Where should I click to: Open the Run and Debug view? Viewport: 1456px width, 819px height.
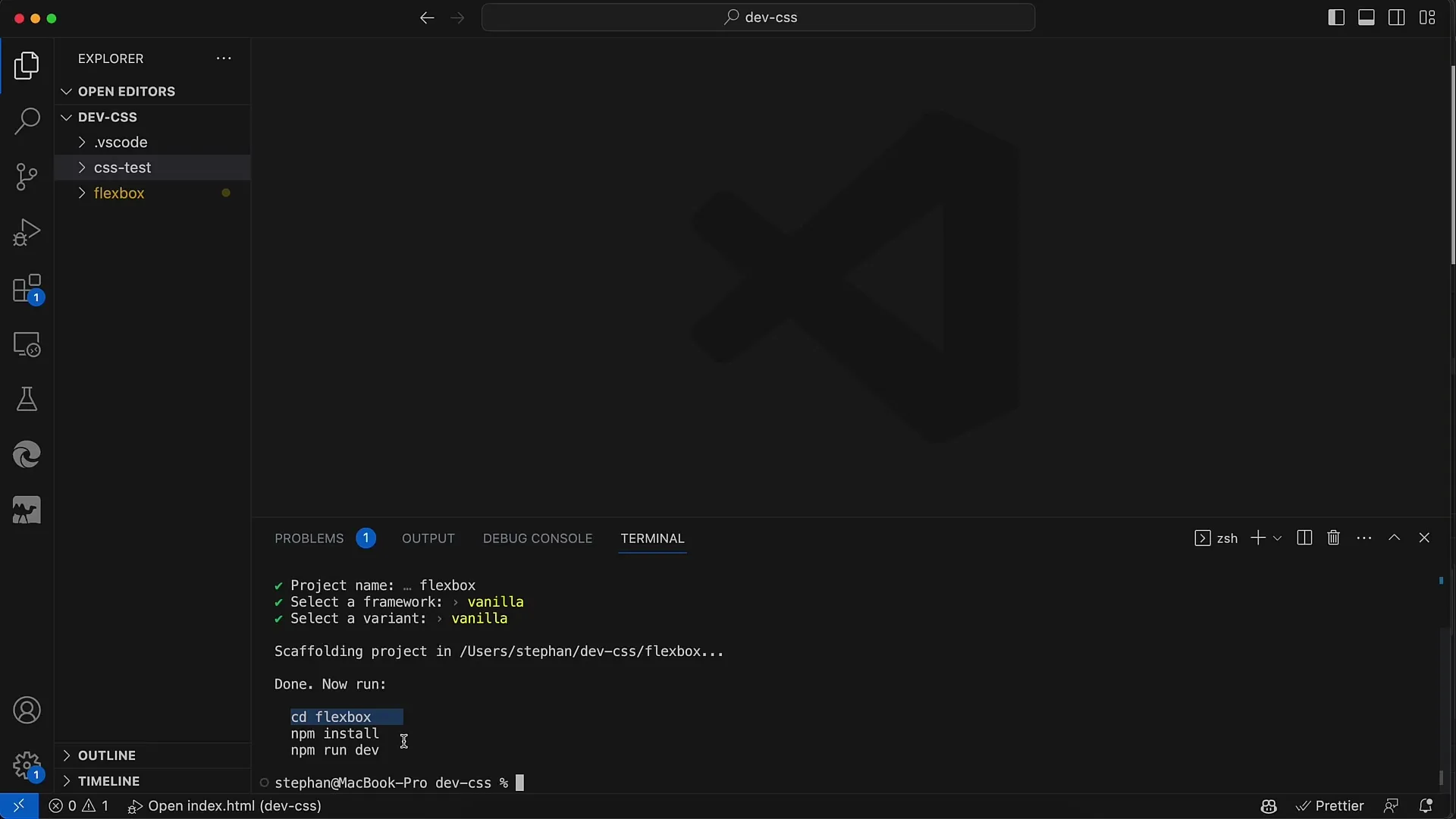click(27, 233)
